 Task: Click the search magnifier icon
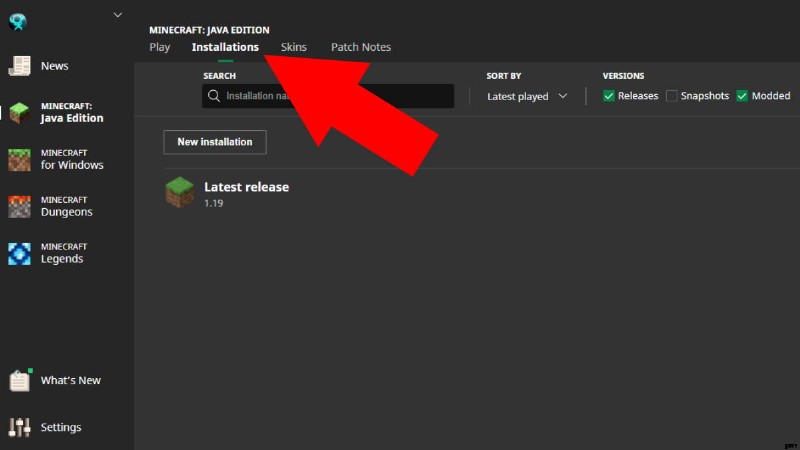pyautogui.click(x=214, y=96)
